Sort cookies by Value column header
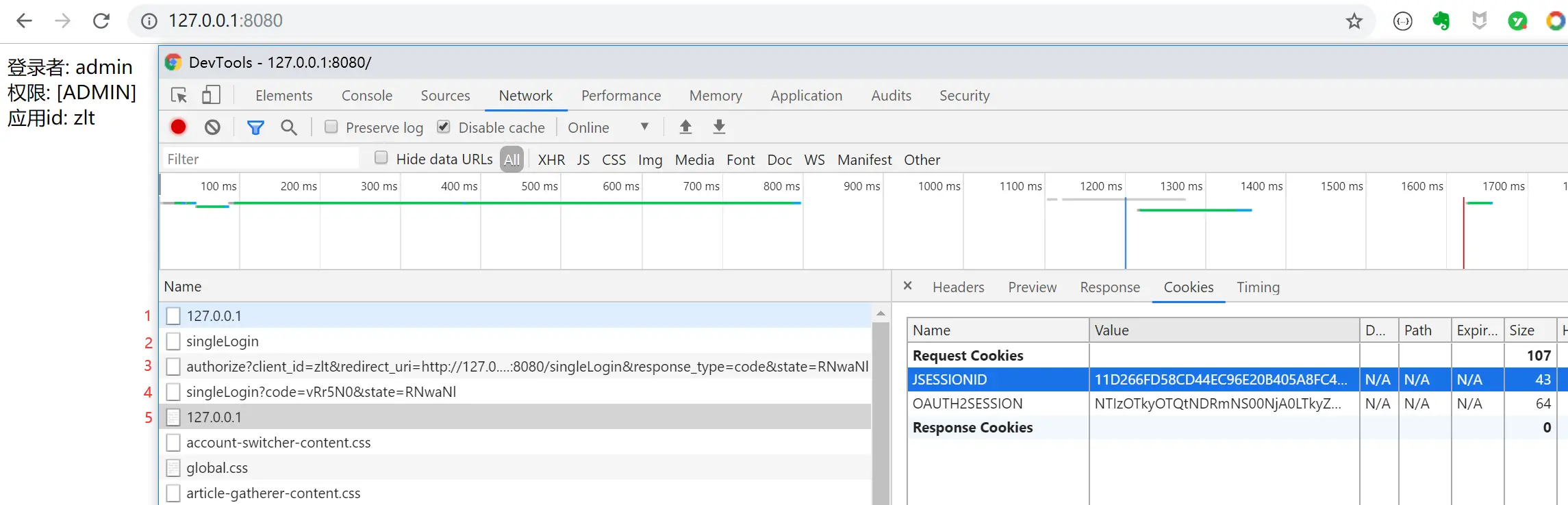This screenshot has width=1568, height=505. [x=1224, y=330]
